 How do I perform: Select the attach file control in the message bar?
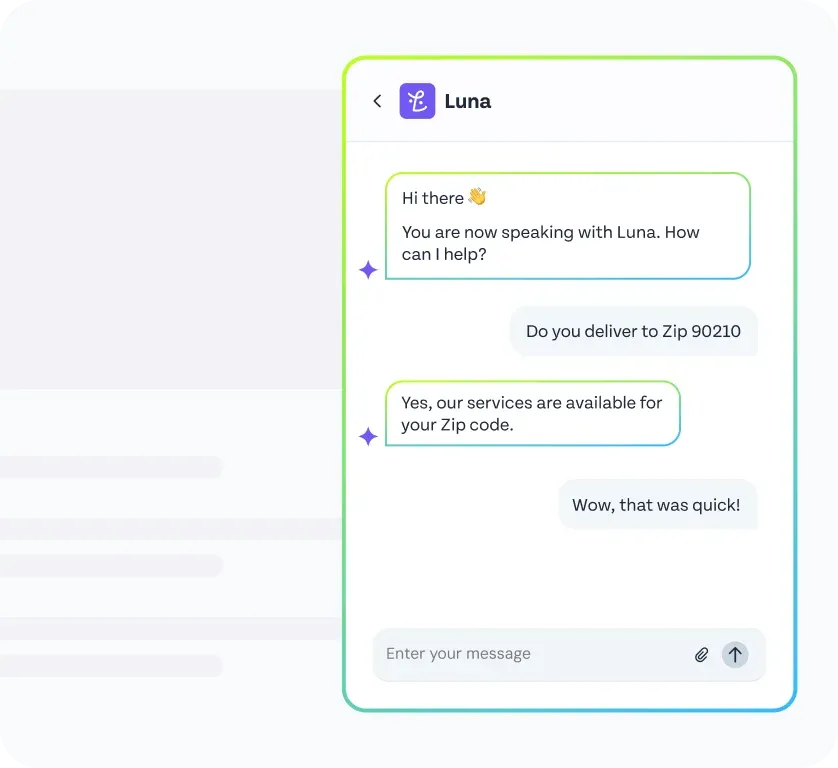[x=701, y=654]
